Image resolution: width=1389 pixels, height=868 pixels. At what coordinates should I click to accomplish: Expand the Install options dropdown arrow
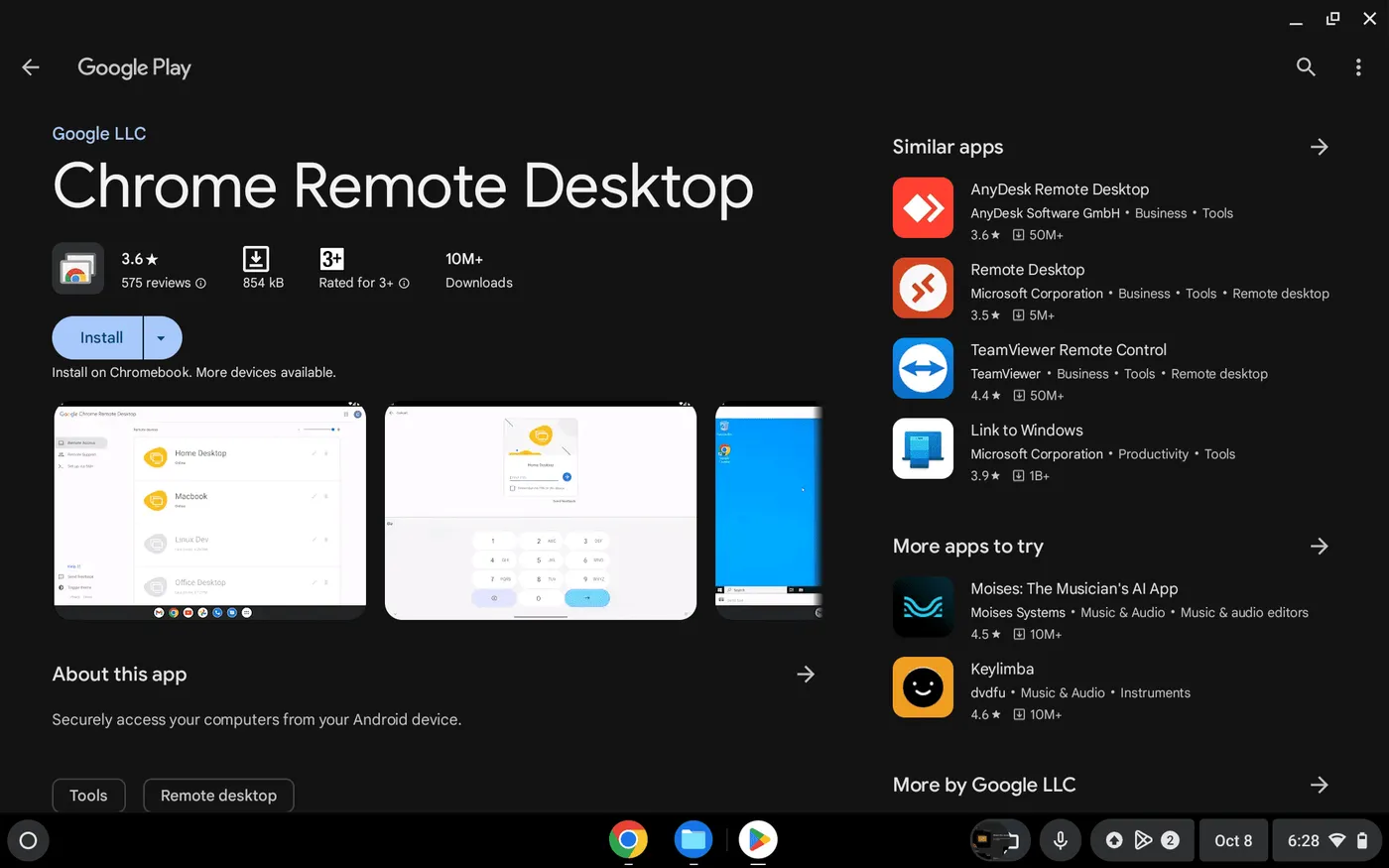(x=162, y=338)
